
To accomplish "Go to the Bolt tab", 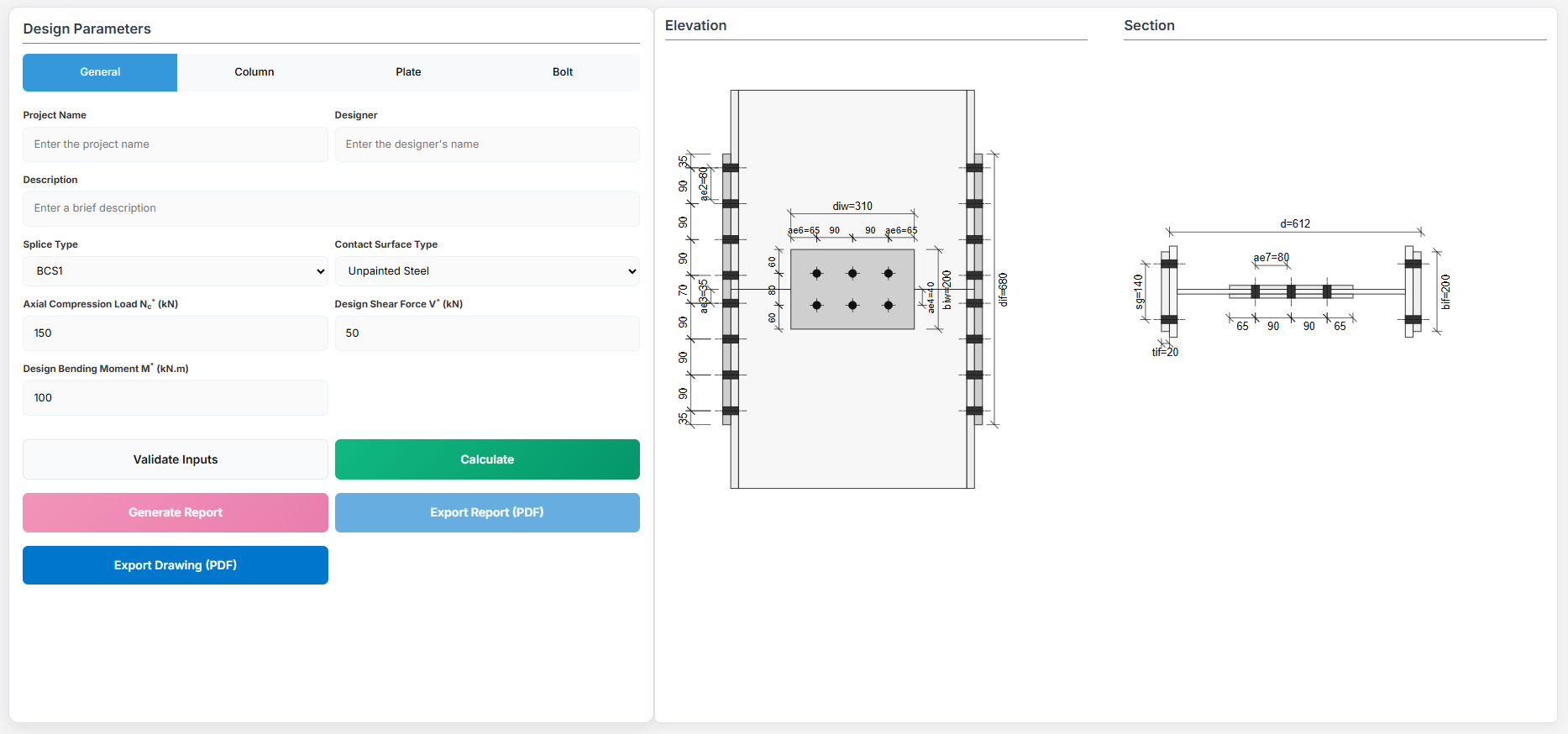I will 562,72.
